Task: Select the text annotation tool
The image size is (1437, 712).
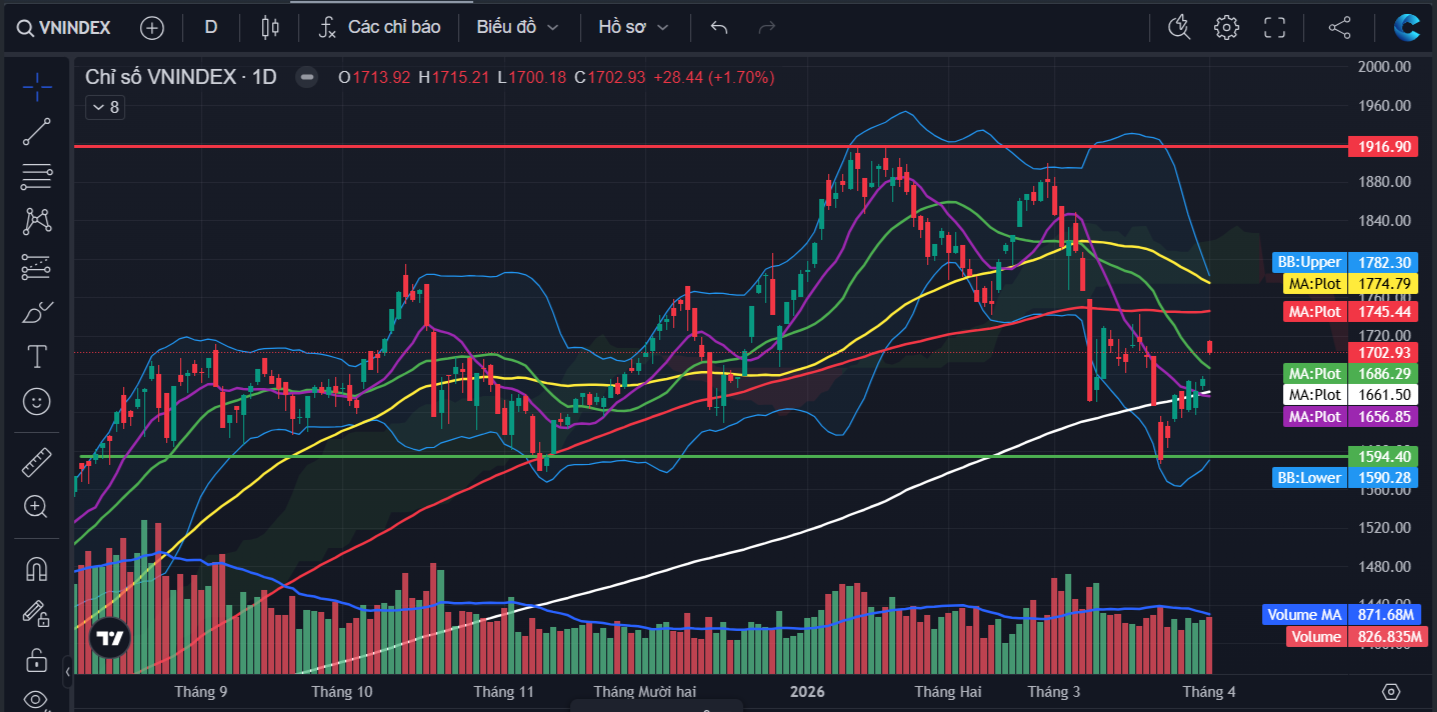Action: [x=37, y=356]
